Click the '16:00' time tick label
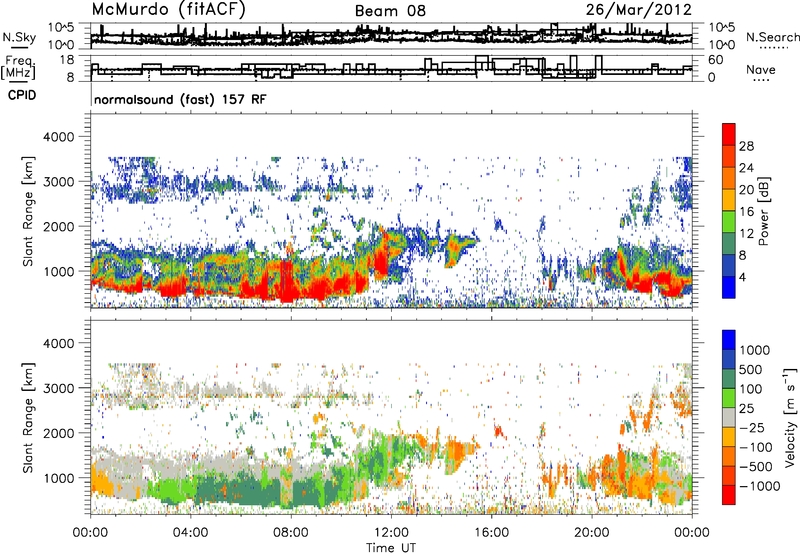Image resolution: width=800 pixels, height=554 pixels. pos(491,533)
